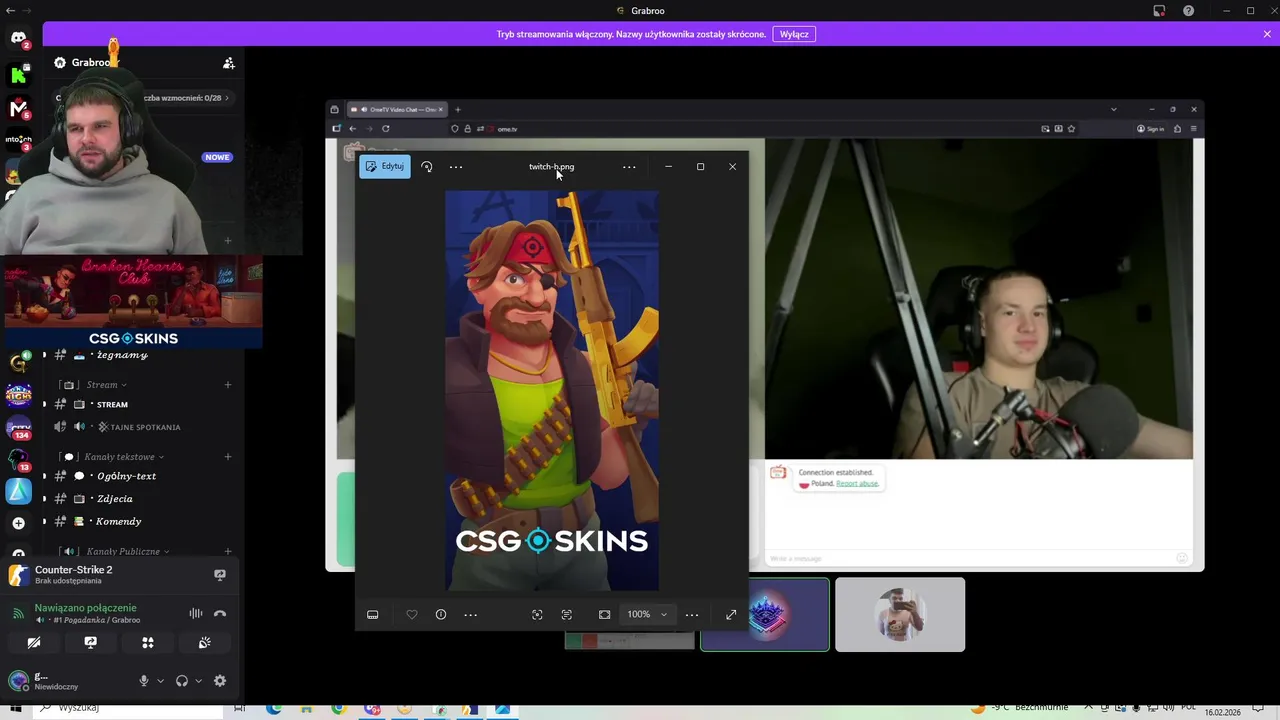
Task: Click the scan text icon in Photos viewer
Action: [x=567, y=614]
